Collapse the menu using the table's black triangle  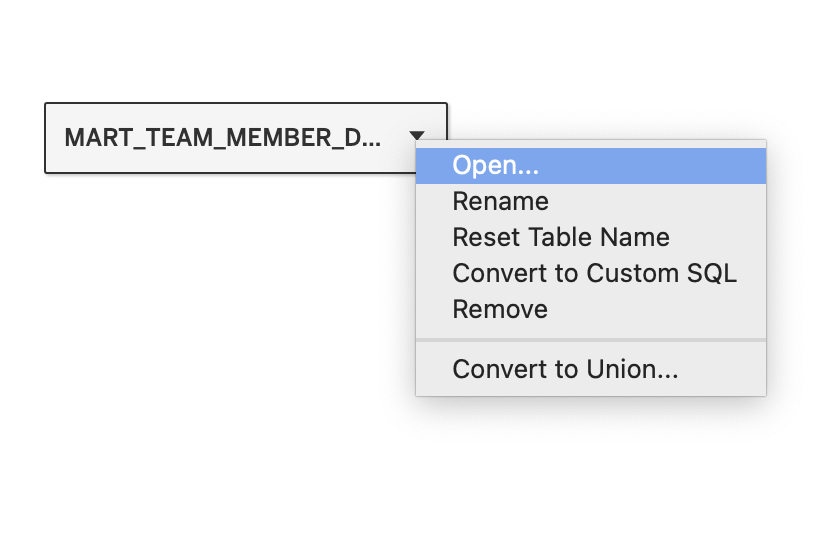pos(417,136)
